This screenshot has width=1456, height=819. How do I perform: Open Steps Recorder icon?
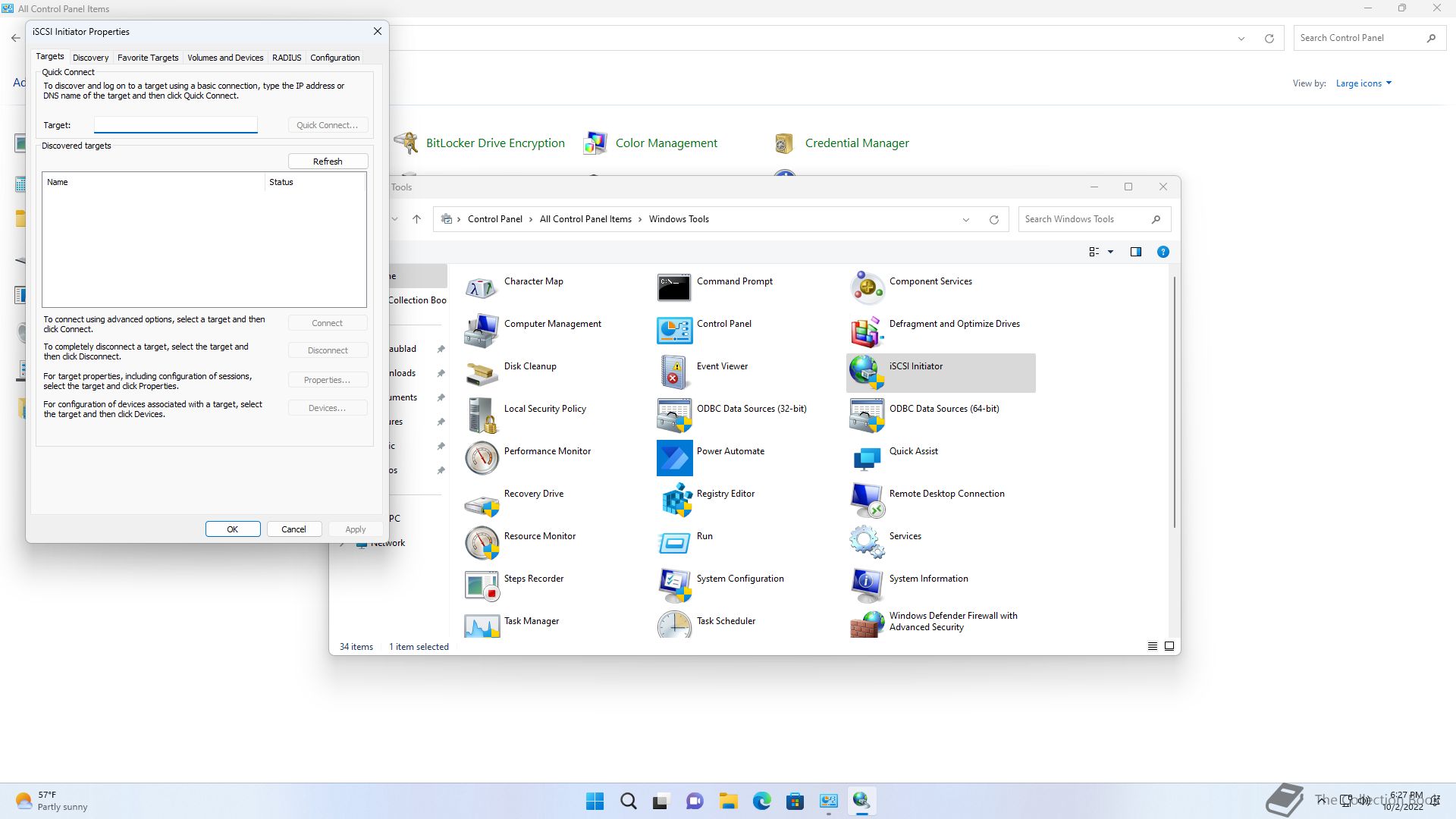pyautogui.click(x=482, y=585)
